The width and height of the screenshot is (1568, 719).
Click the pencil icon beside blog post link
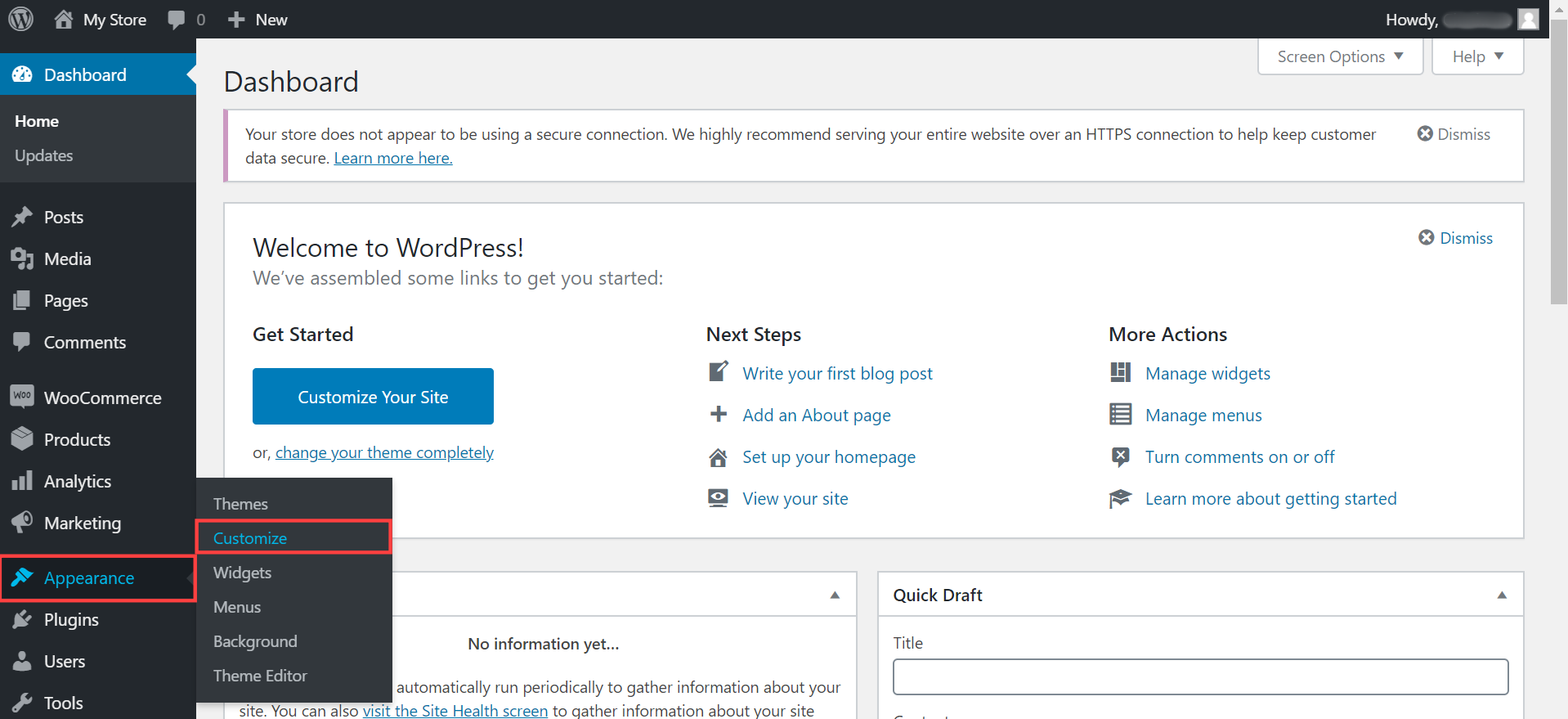click(x=718, y=372)
